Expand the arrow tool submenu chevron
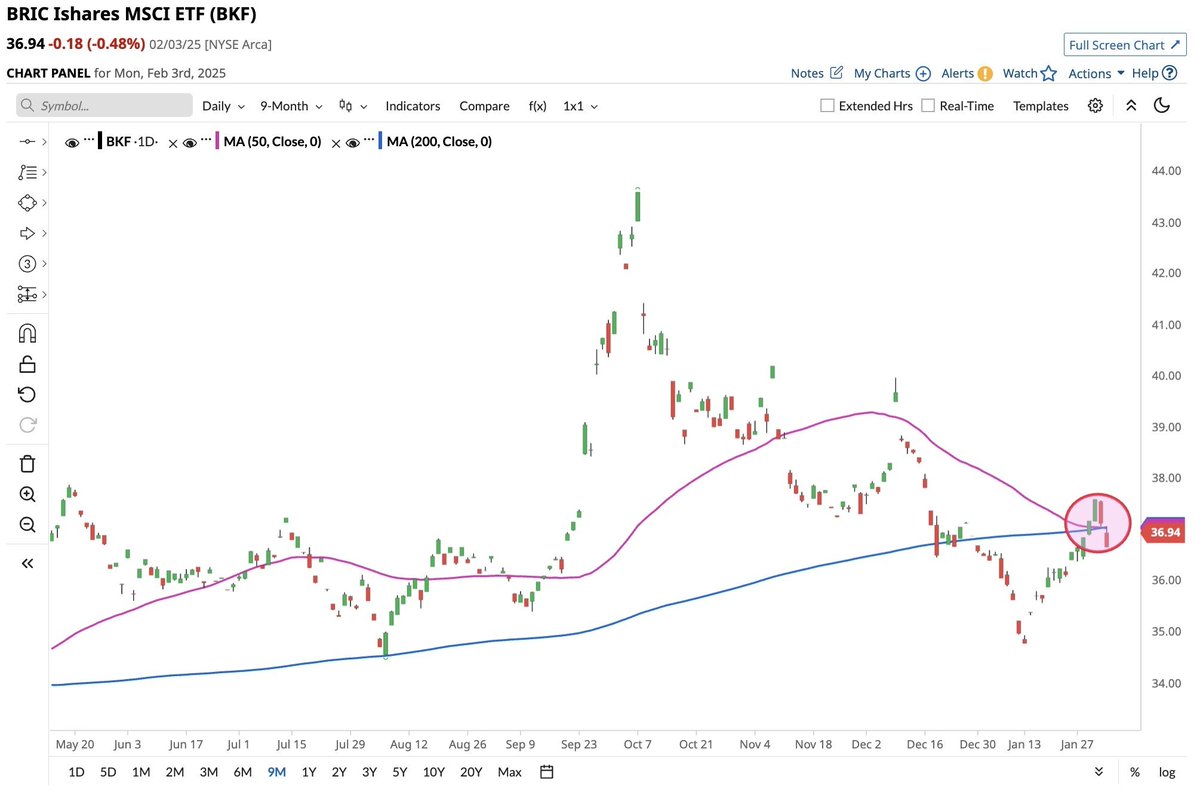The width and height of the screenshot is (1200, 795). tap(44, 233)
